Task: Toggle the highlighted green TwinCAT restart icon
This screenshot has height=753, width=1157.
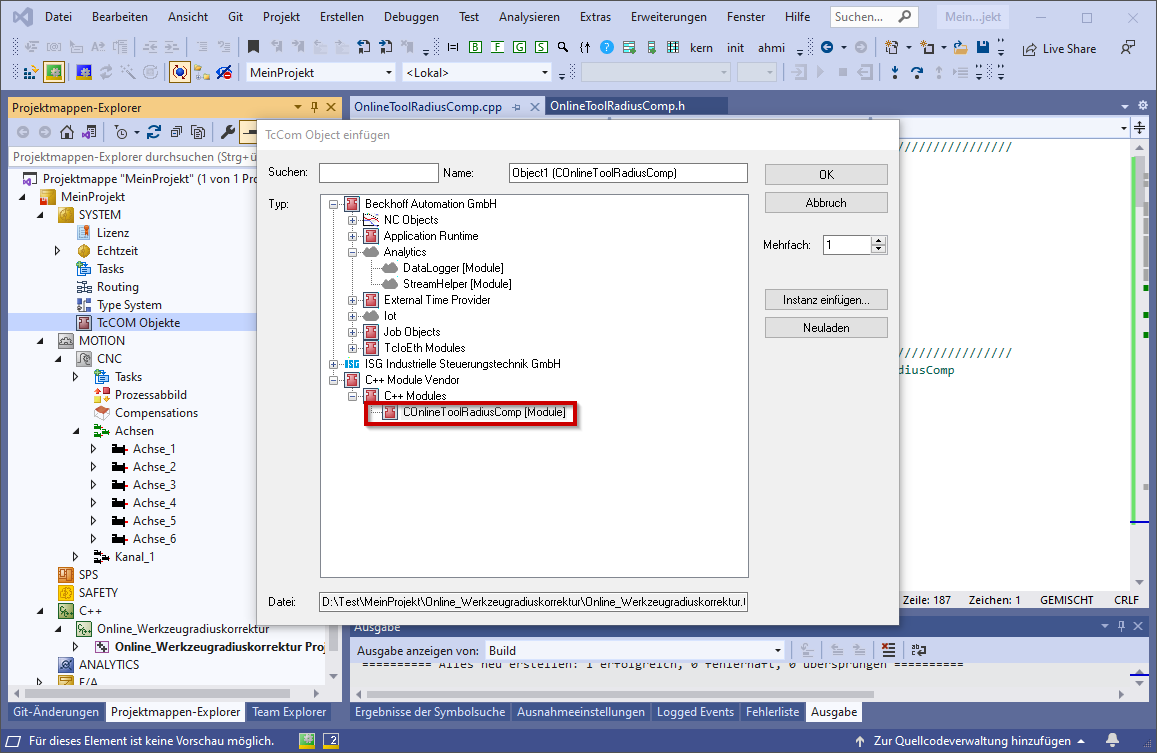Action: click(x=54, y=72)
